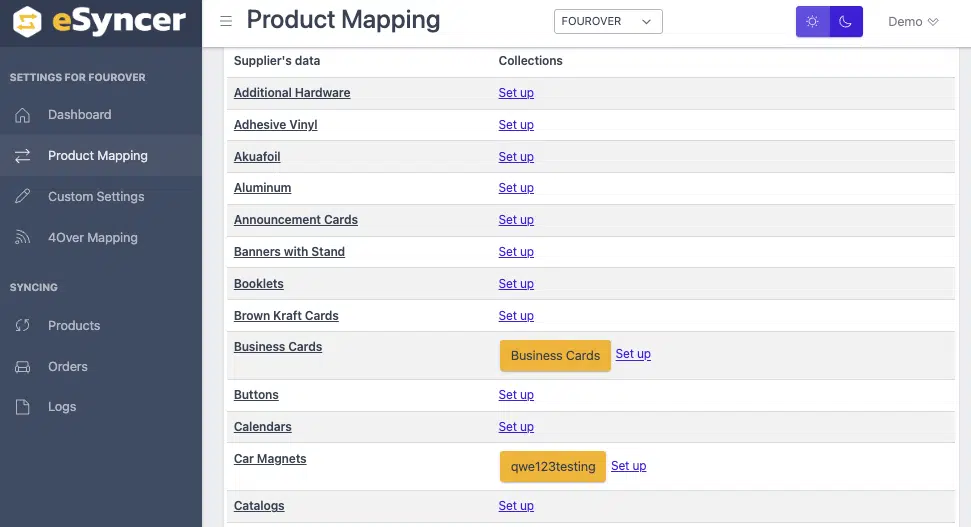The width and height of the screenshot is (971, 527).
Task: Click Set up for Booklets
Action: (516, 284)
